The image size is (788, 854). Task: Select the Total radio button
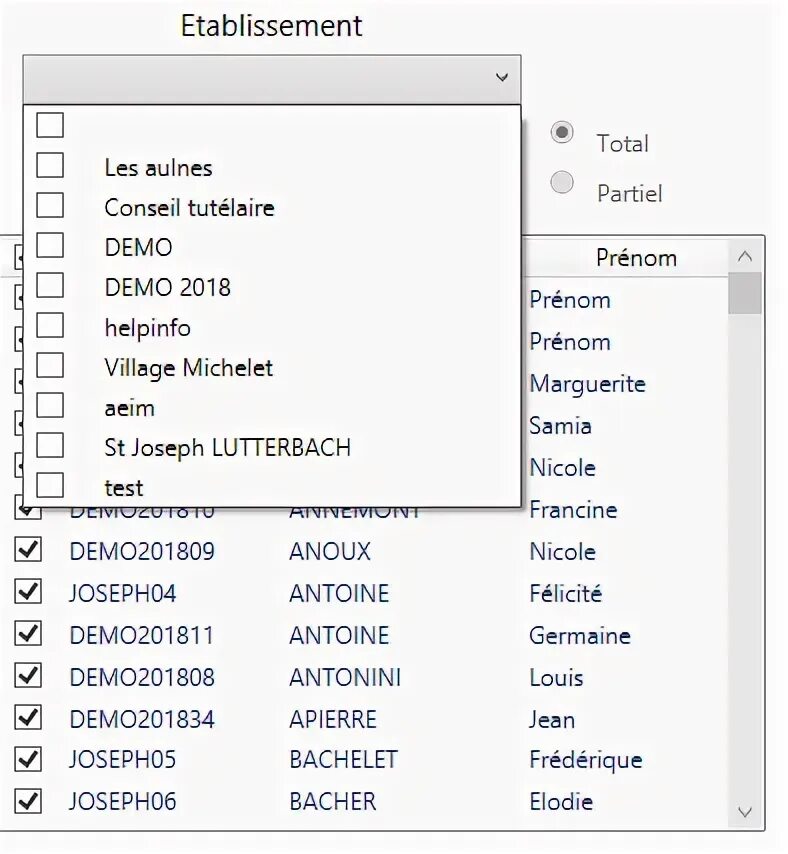pyautogui.click(x=563, y=132)
